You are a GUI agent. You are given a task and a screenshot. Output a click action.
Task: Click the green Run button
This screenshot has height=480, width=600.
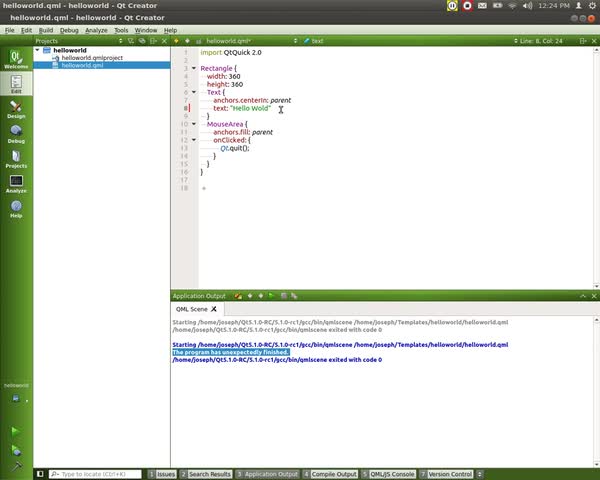coord(15,430)
